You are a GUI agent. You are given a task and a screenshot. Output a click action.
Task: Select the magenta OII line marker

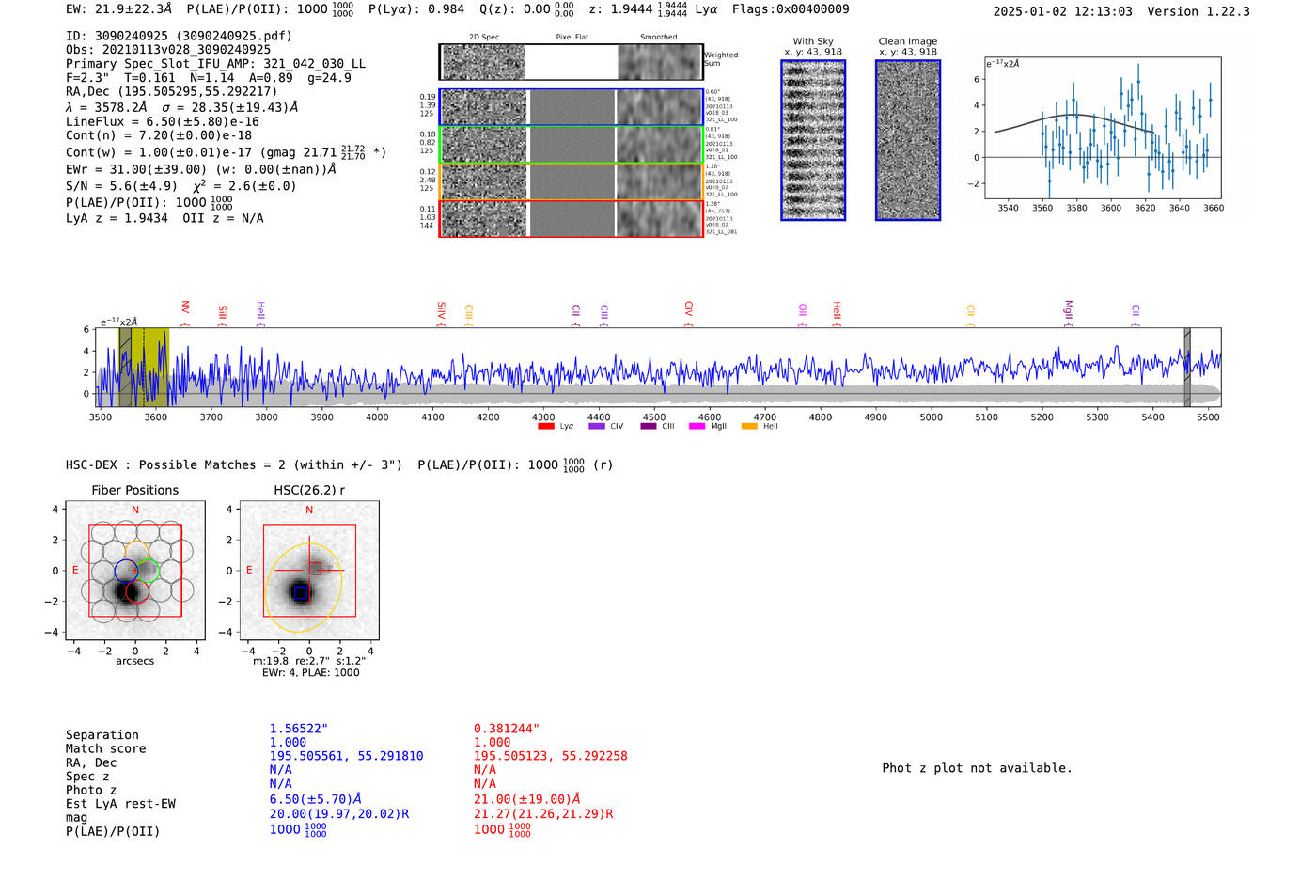click(802, 313)
